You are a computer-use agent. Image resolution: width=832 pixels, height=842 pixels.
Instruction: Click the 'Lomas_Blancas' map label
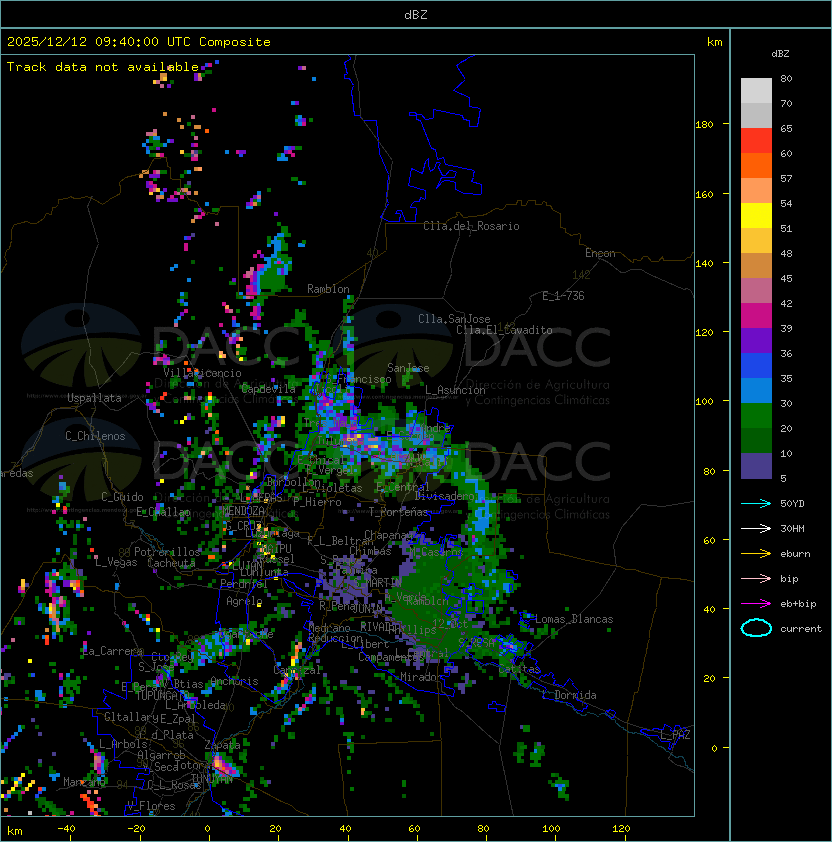click(x=574, y=619)
